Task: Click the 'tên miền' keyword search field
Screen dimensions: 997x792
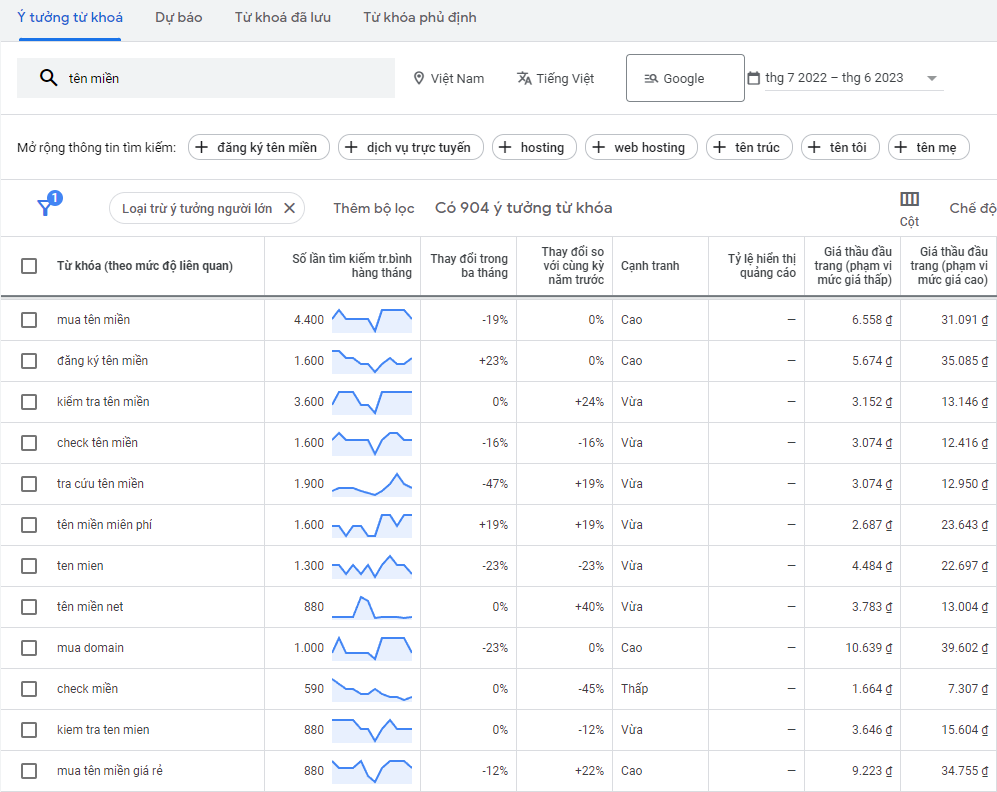Action: (225, 78)
